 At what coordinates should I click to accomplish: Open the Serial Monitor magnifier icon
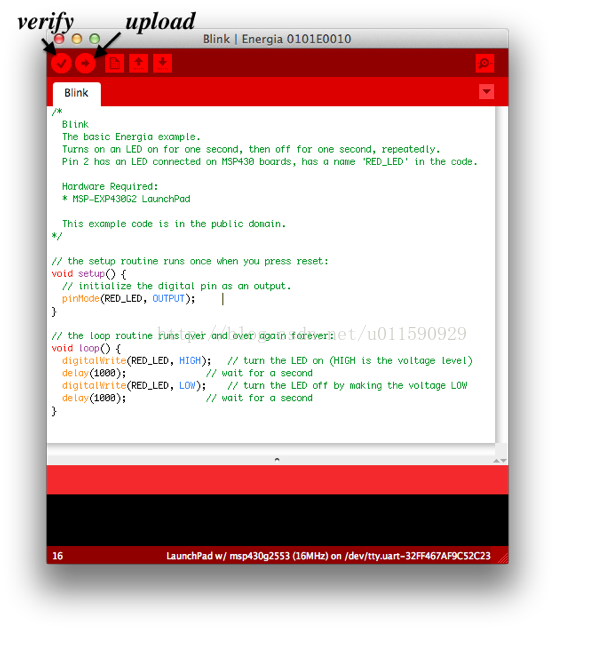click(484, 64)
